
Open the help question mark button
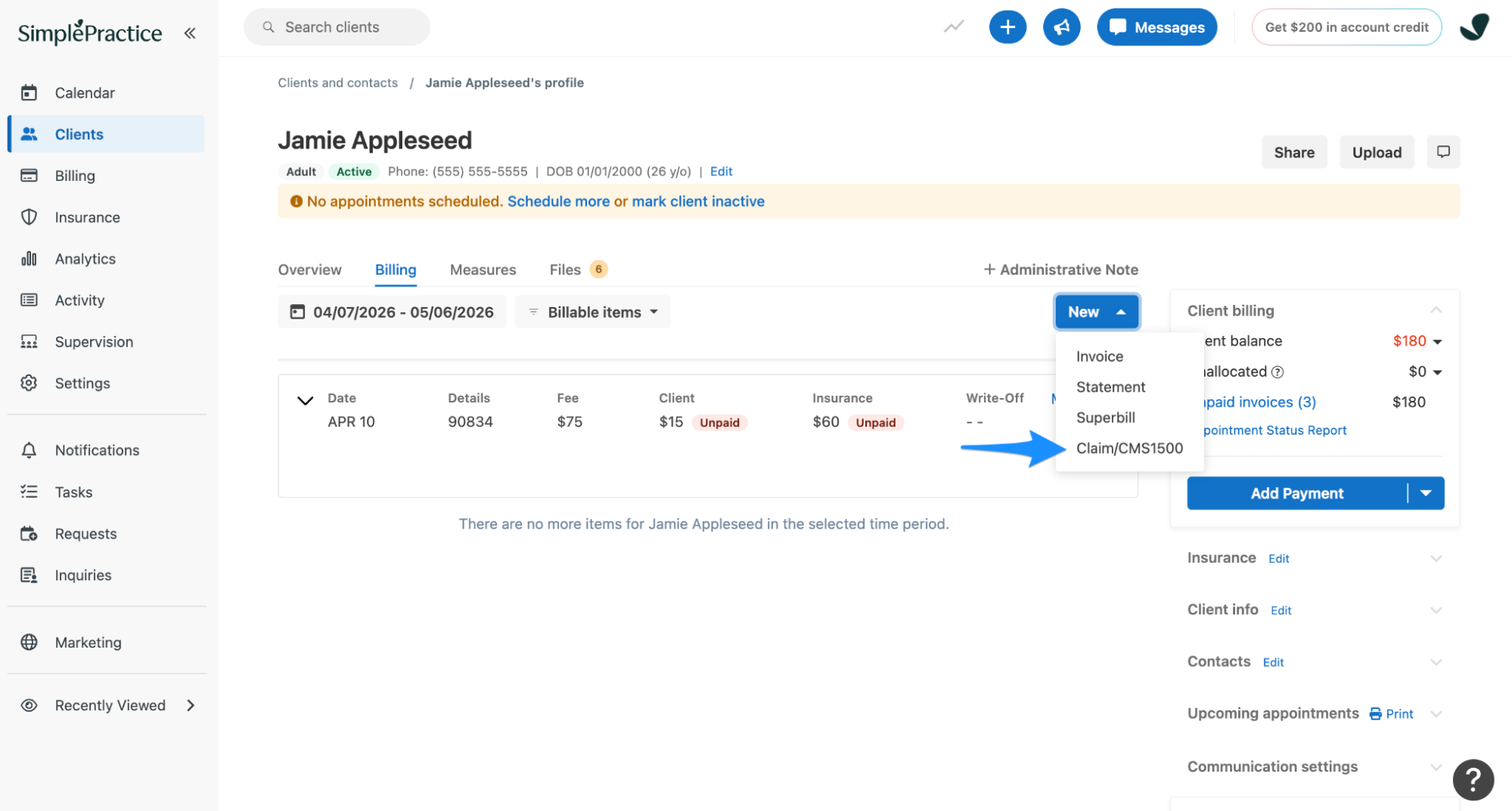click(x=1473, y=779)
